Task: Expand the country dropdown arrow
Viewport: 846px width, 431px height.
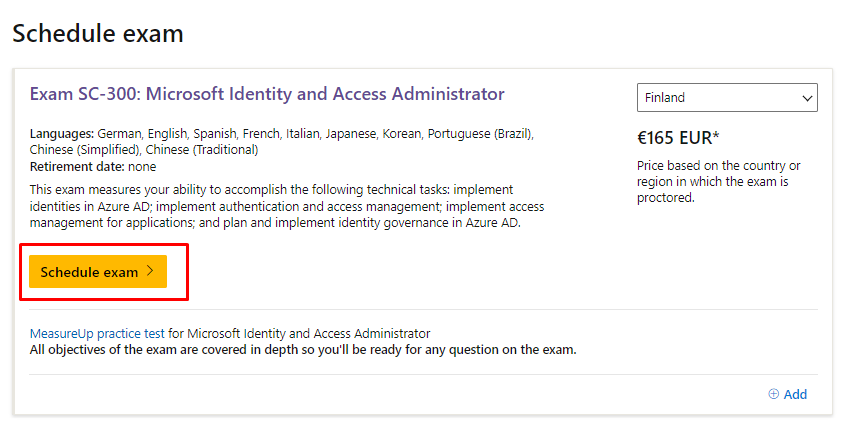Action: point(807,98)
